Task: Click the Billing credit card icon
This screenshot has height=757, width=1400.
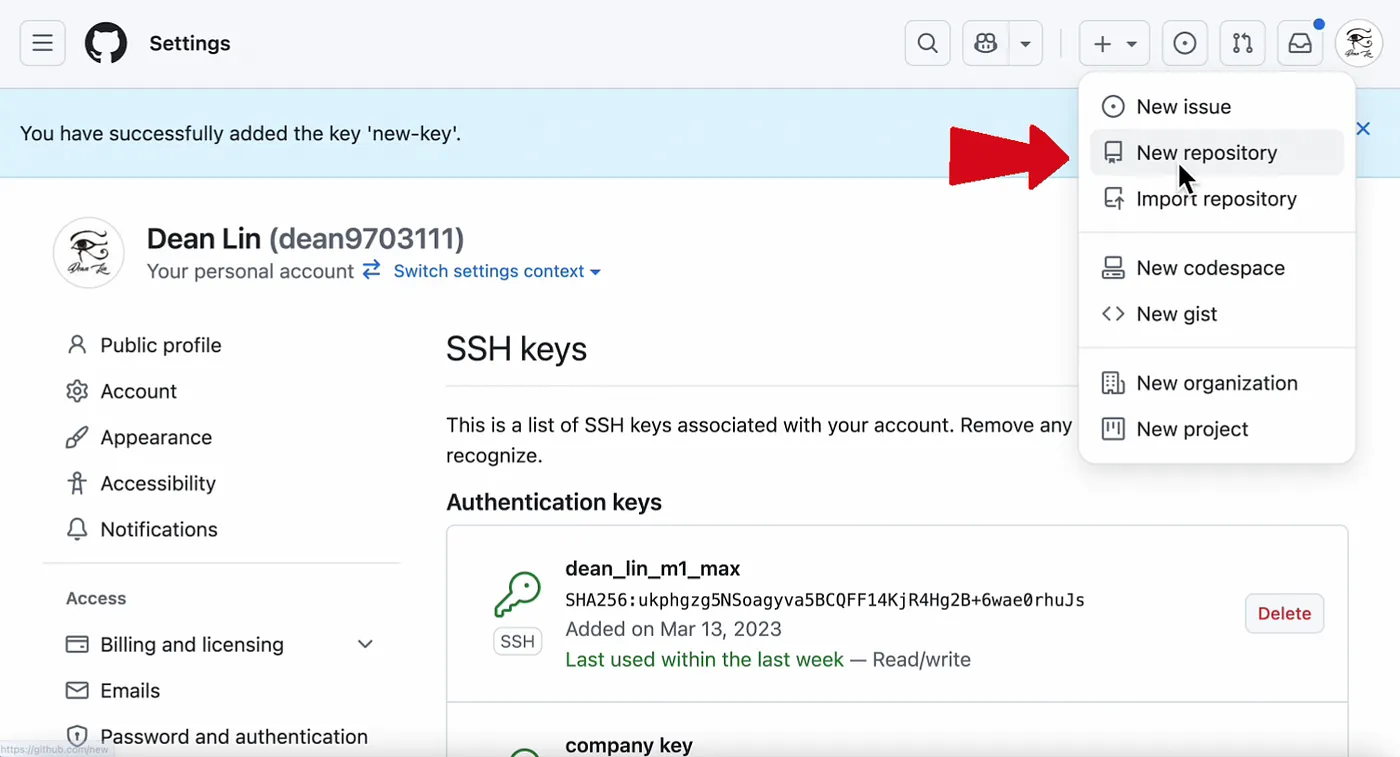Action: [x=77, y=644]
